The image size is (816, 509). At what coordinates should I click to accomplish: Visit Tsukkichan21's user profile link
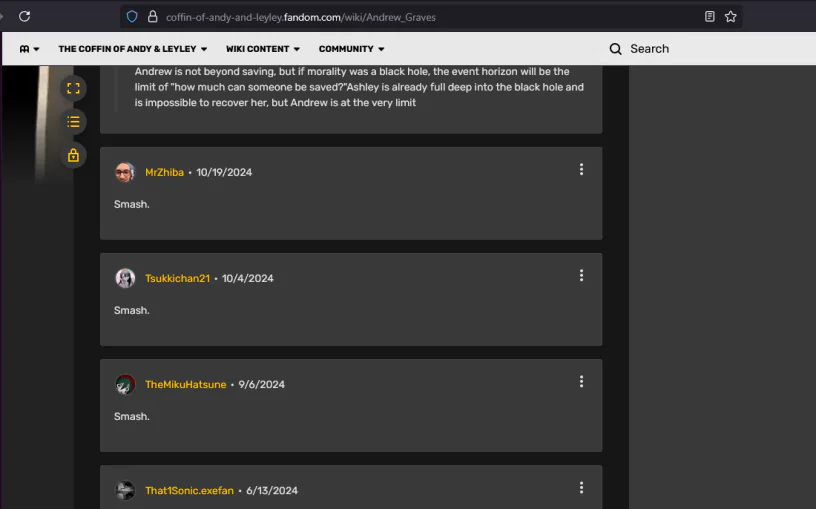tap(177, 278)
